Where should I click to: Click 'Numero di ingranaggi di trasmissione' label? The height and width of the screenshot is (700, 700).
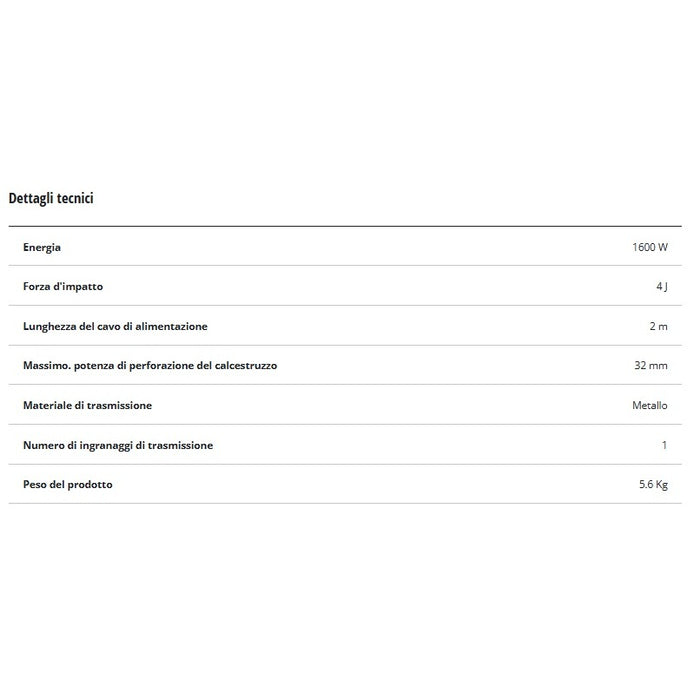[118, 445]
